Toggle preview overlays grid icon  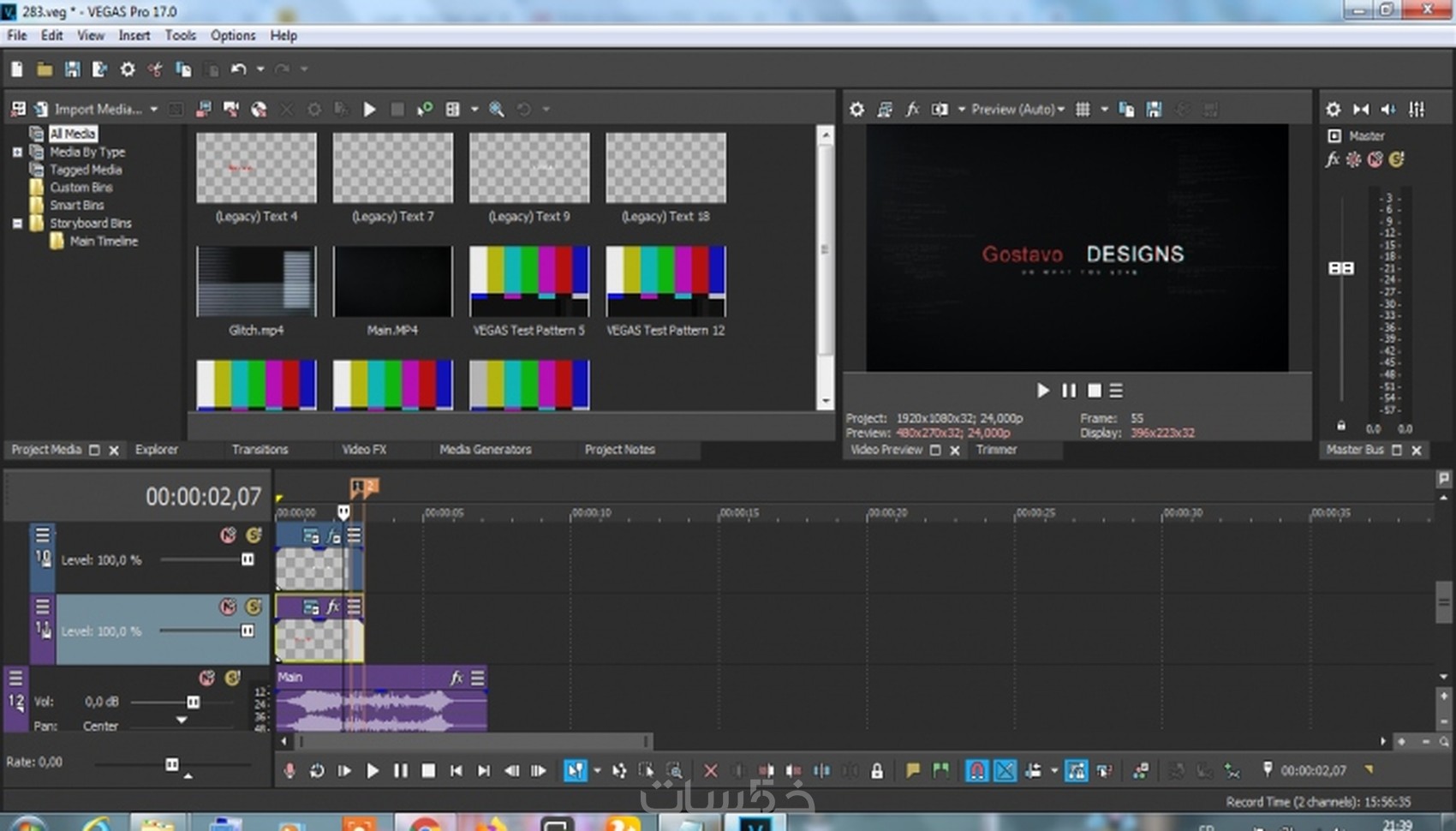[x=1083, y=109]
